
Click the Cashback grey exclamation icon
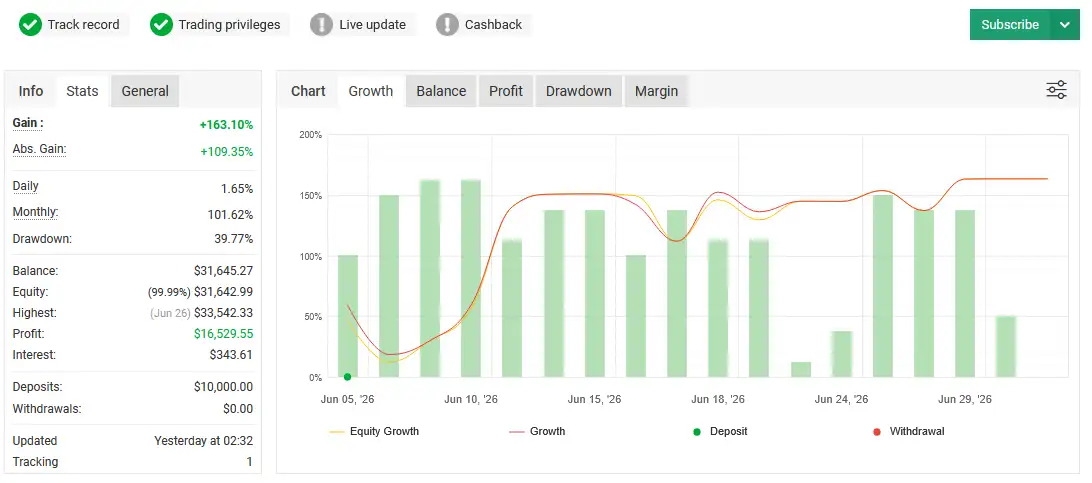point(447,25)
